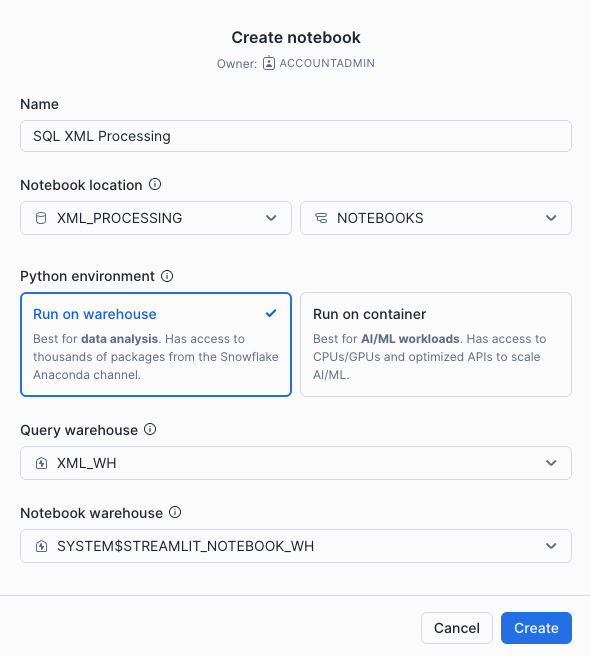Click the database icon beside XML_PROCESSING
This screenshot has width=590, height=656.
point(41,218)
